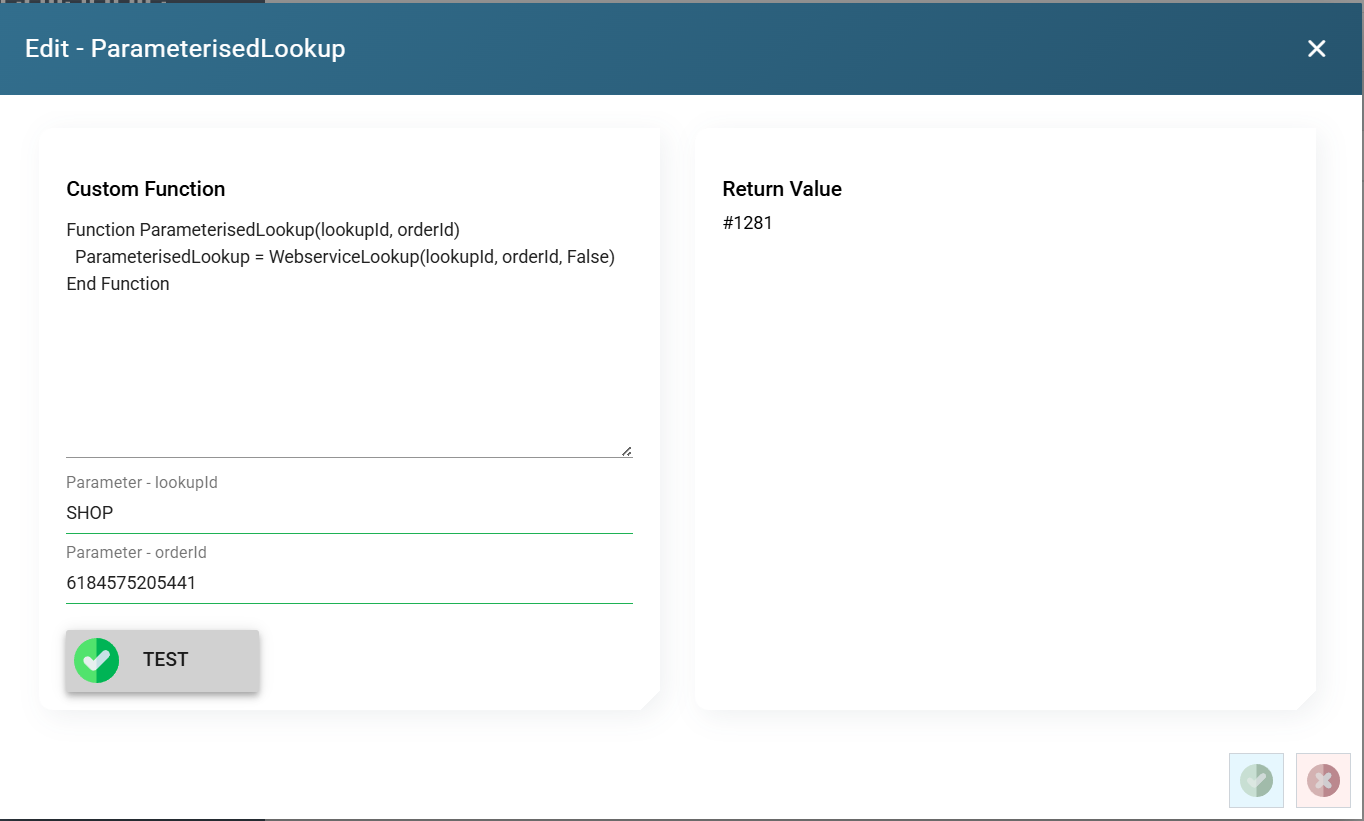Click the dialog title 'Edit - ParameterisedLookup'

[x=185, y=48]
